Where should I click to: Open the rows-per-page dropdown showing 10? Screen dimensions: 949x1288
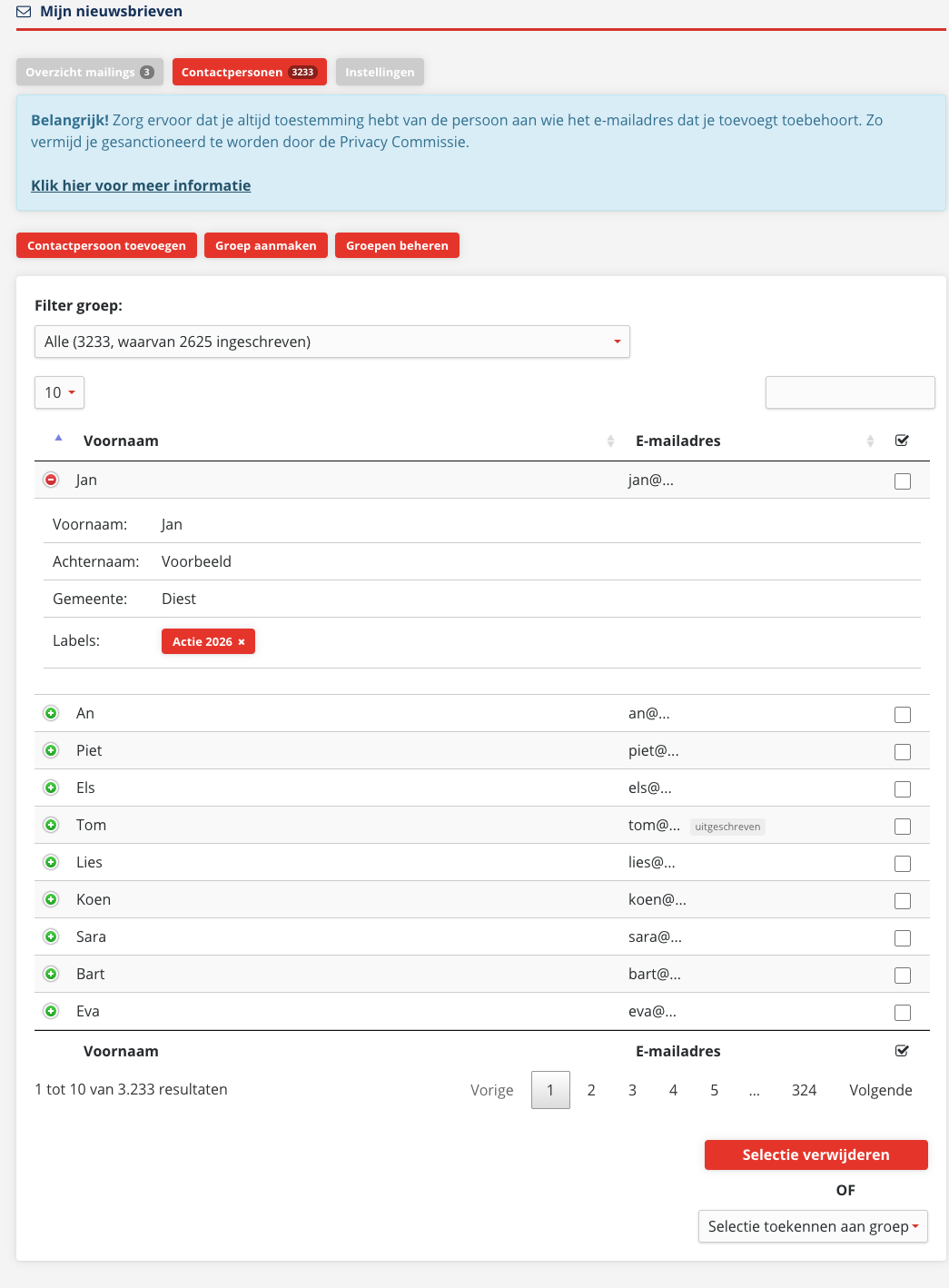point(59,392)
